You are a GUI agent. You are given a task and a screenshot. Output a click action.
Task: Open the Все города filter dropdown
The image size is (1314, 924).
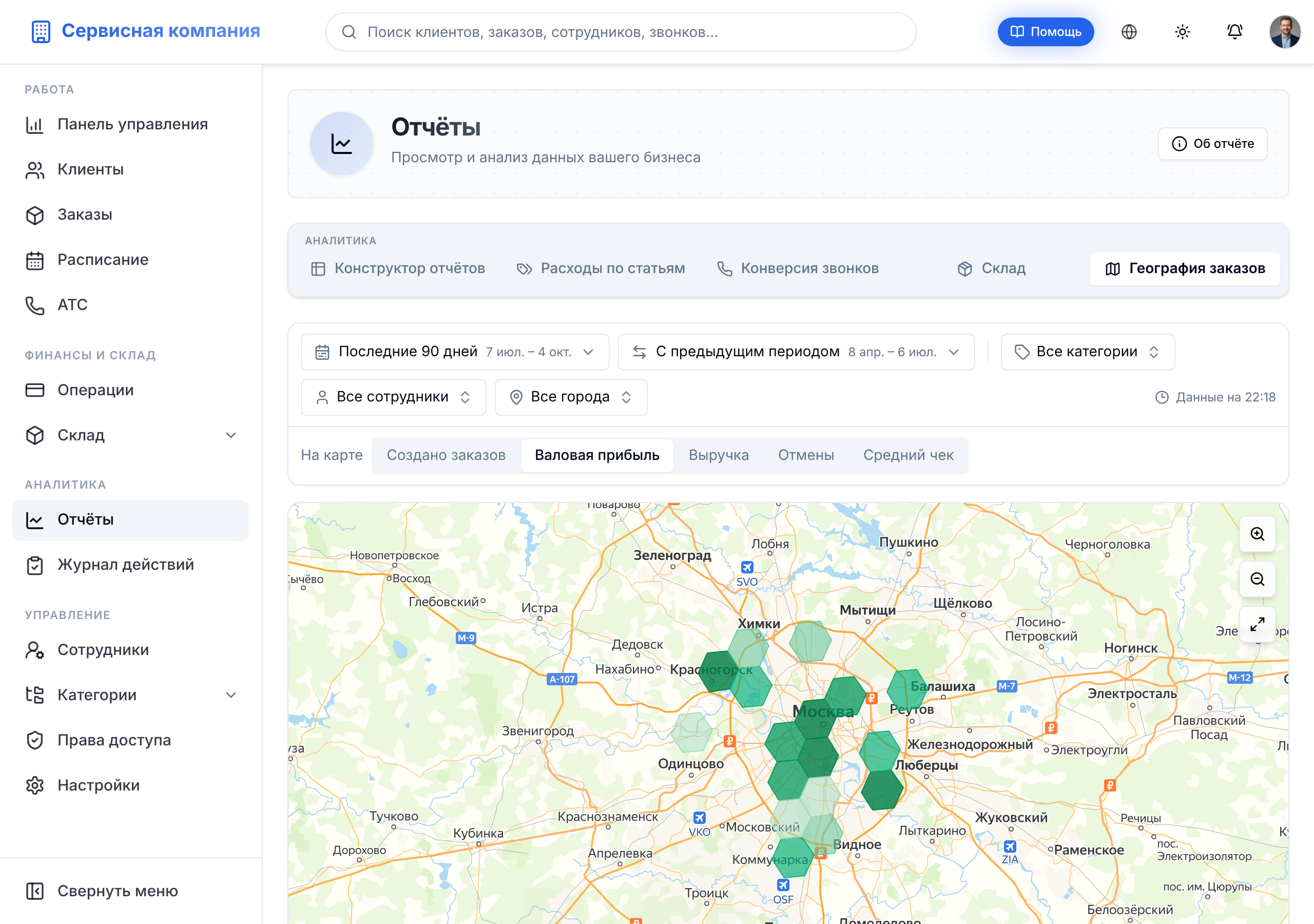tap(571, 397)
